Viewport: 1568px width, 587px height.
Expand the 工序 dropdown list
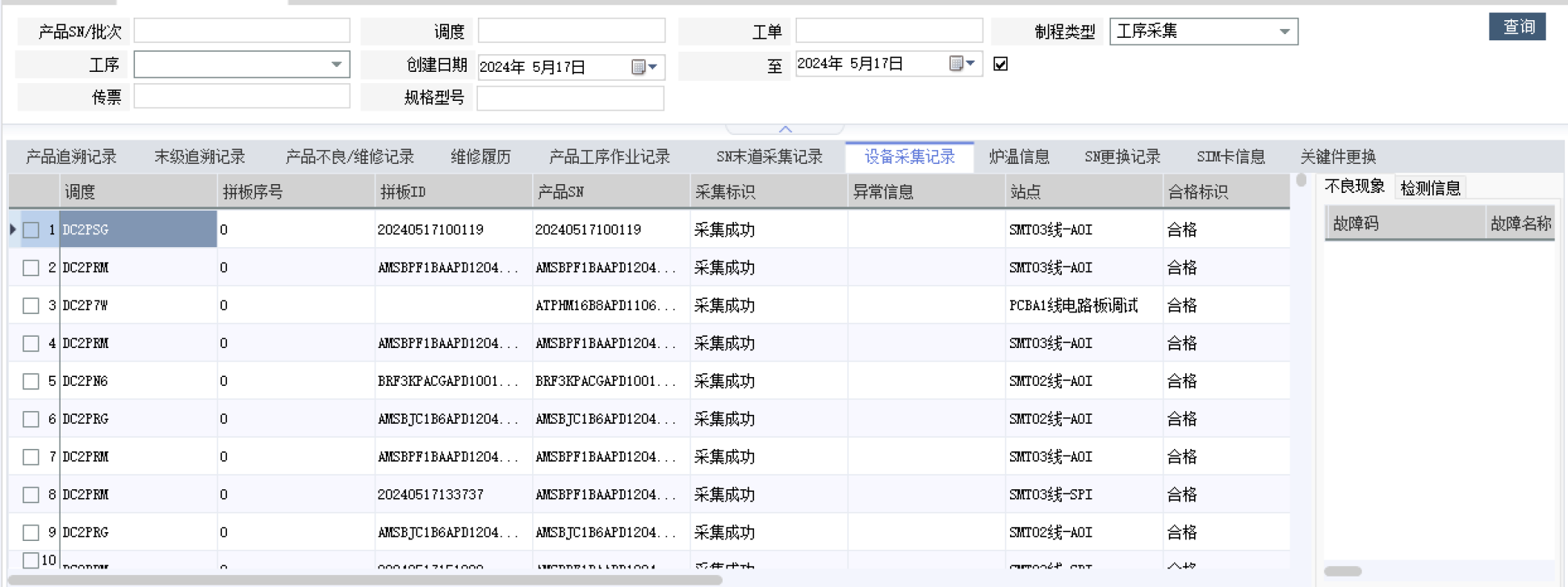point(337,65)
